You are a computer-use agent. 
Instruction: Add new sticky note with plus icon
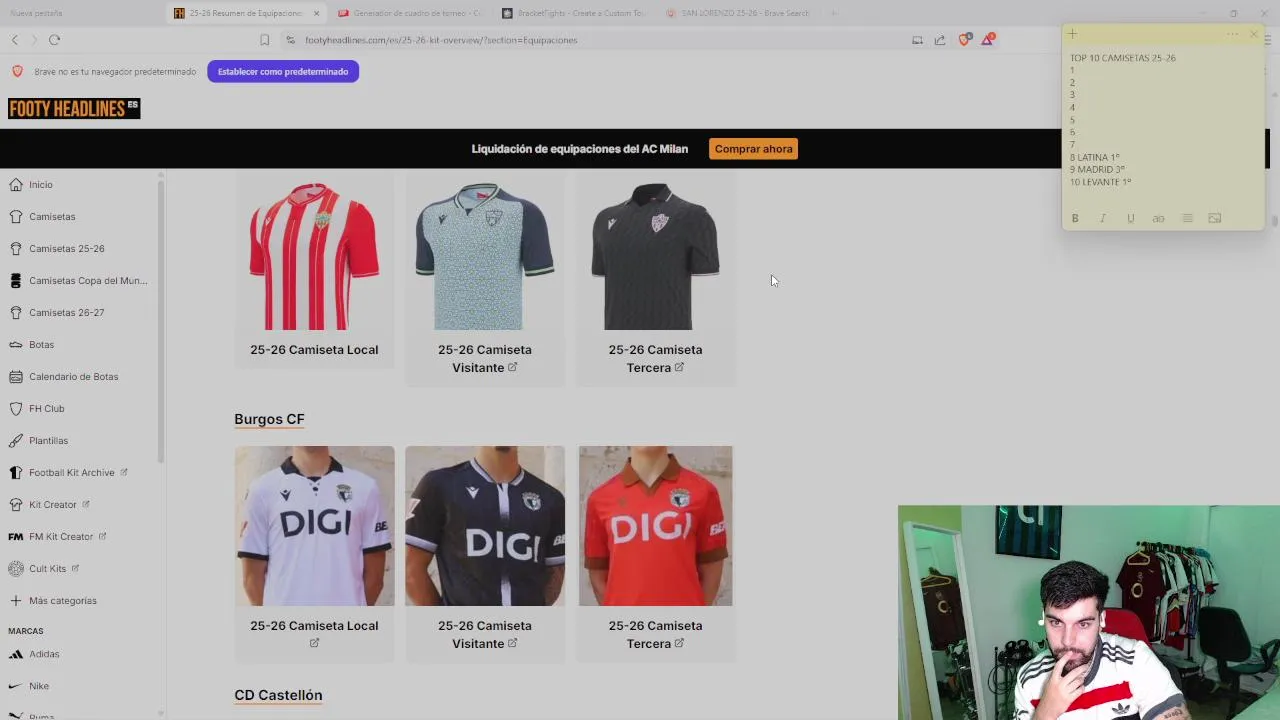[1072, 34]
